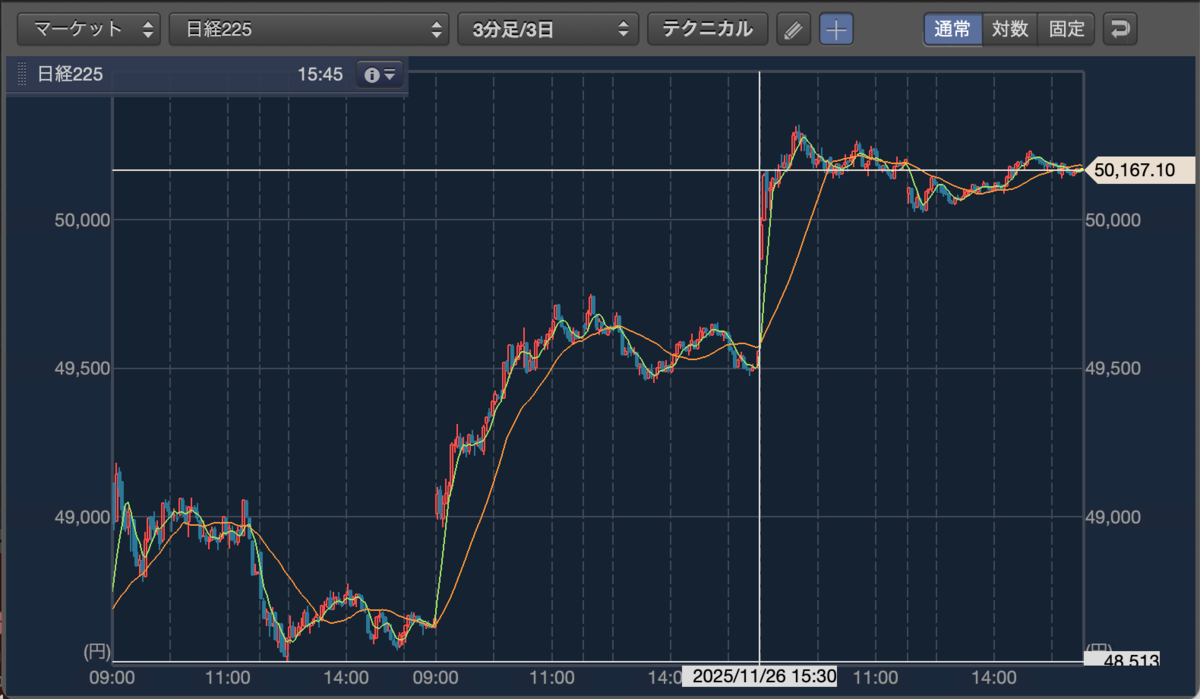
Task: Click the right axis 49,500 price label
Action: tap(1113, 368)
